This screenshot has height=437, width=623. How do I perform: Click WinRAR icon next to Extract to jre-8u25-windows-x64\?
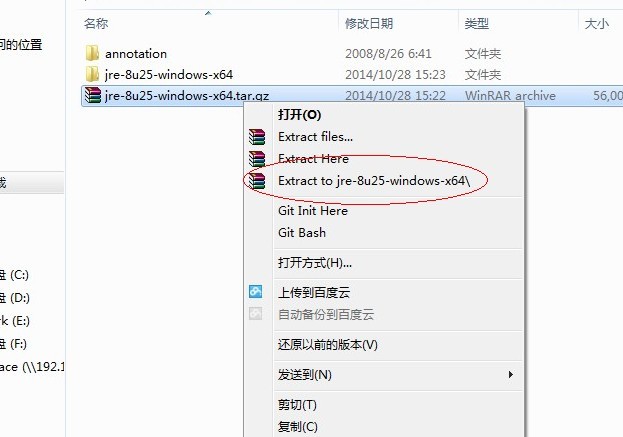[257, 181]
